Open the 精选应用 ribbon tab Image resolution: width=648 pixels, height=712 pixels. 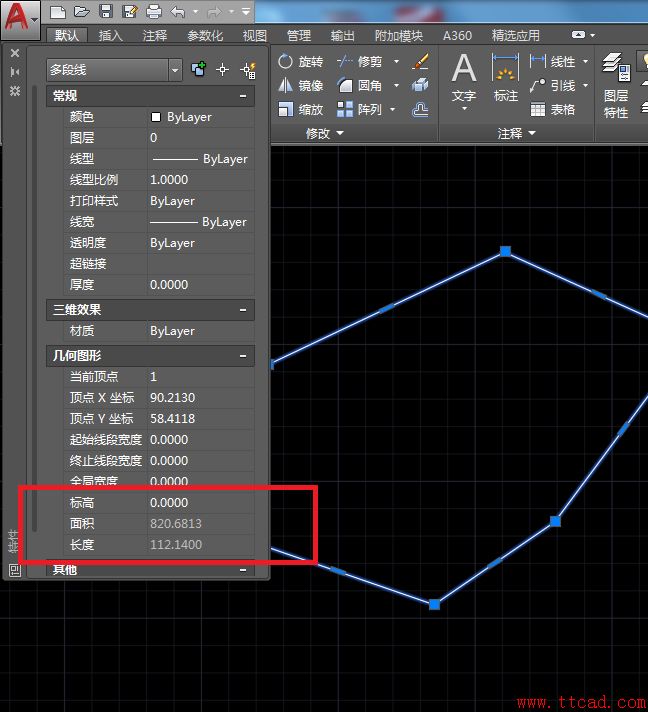(x=516, y=35)
